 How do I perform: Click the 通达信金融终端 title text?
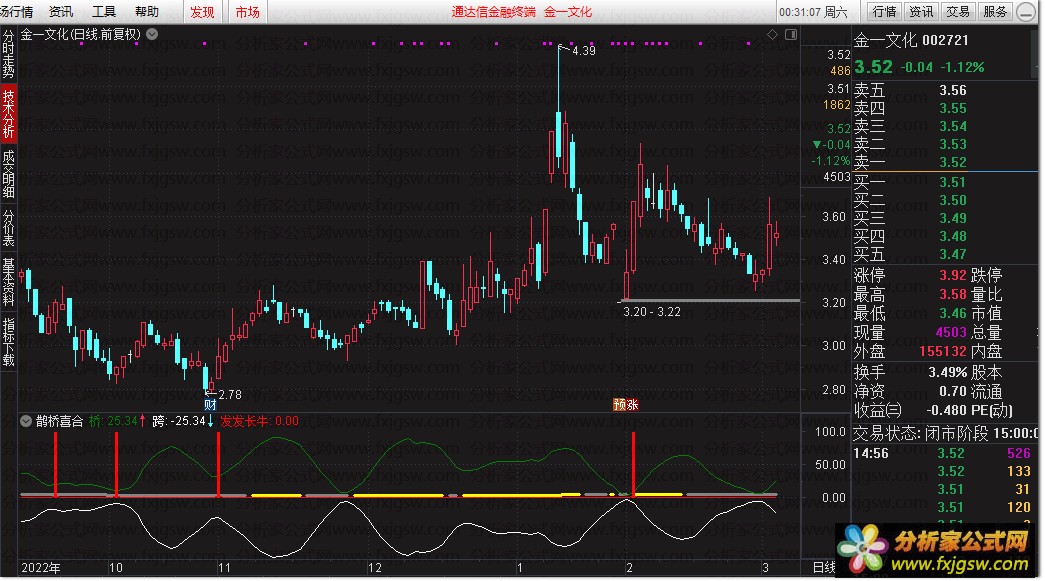pyautogui.click(x=493, y=12)
